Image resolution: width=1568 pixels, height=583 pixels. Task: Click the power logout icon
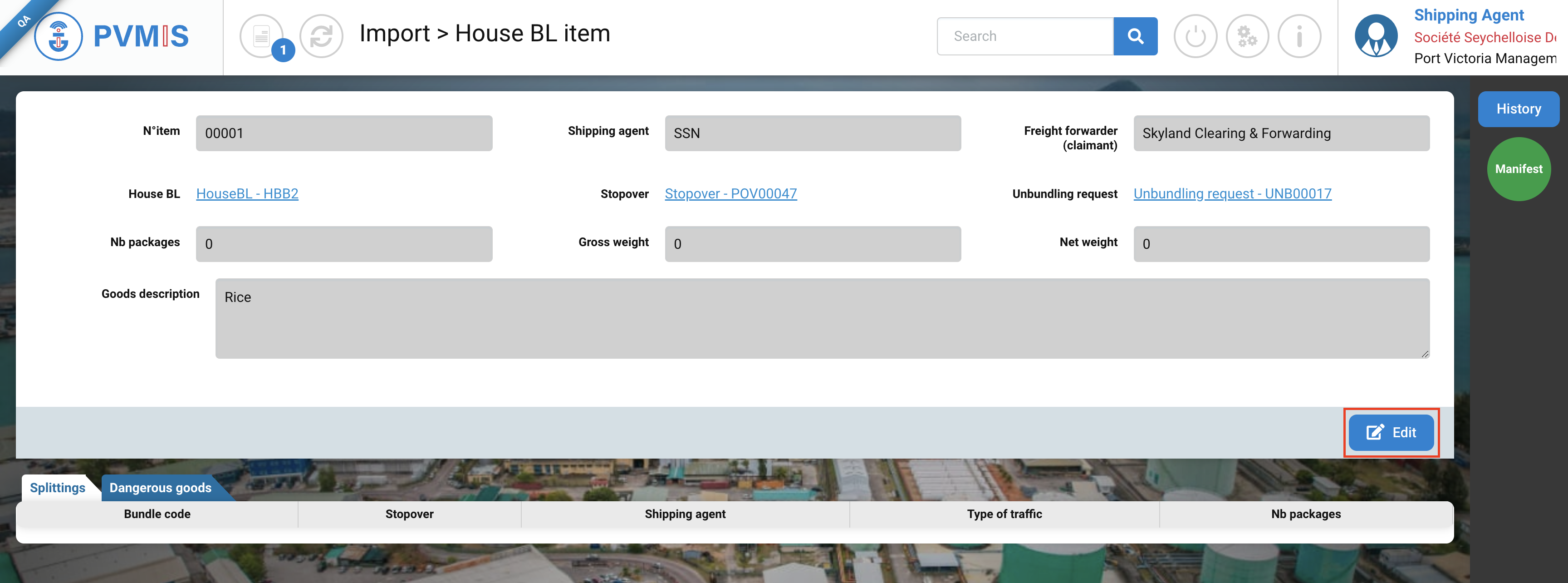1195,37
